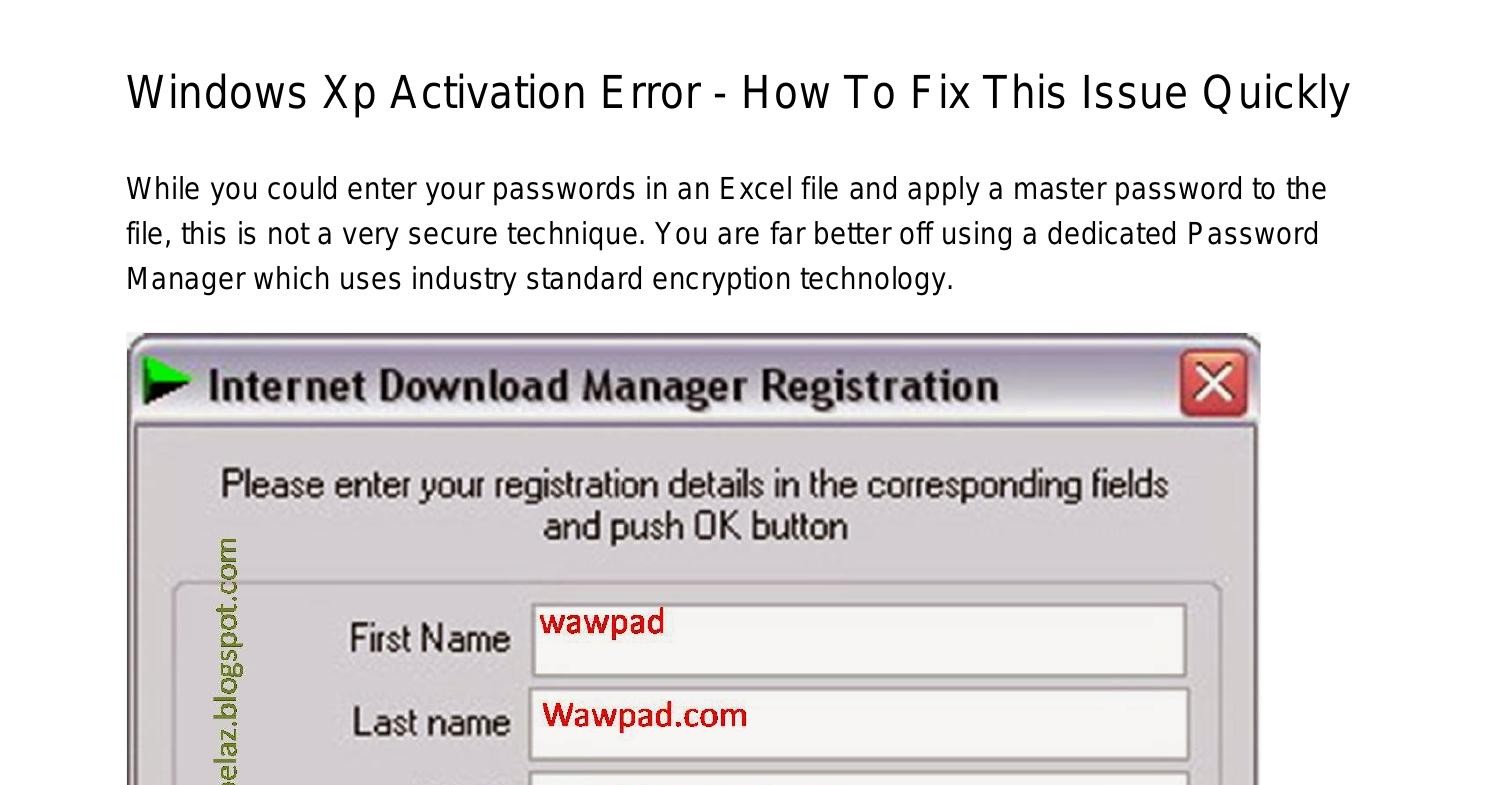Image resolution: width=1500 pixels, height=785 pixels.
Task: Click the article heading about Windows Xp Activation Error
Action: (x=737, y=91)
